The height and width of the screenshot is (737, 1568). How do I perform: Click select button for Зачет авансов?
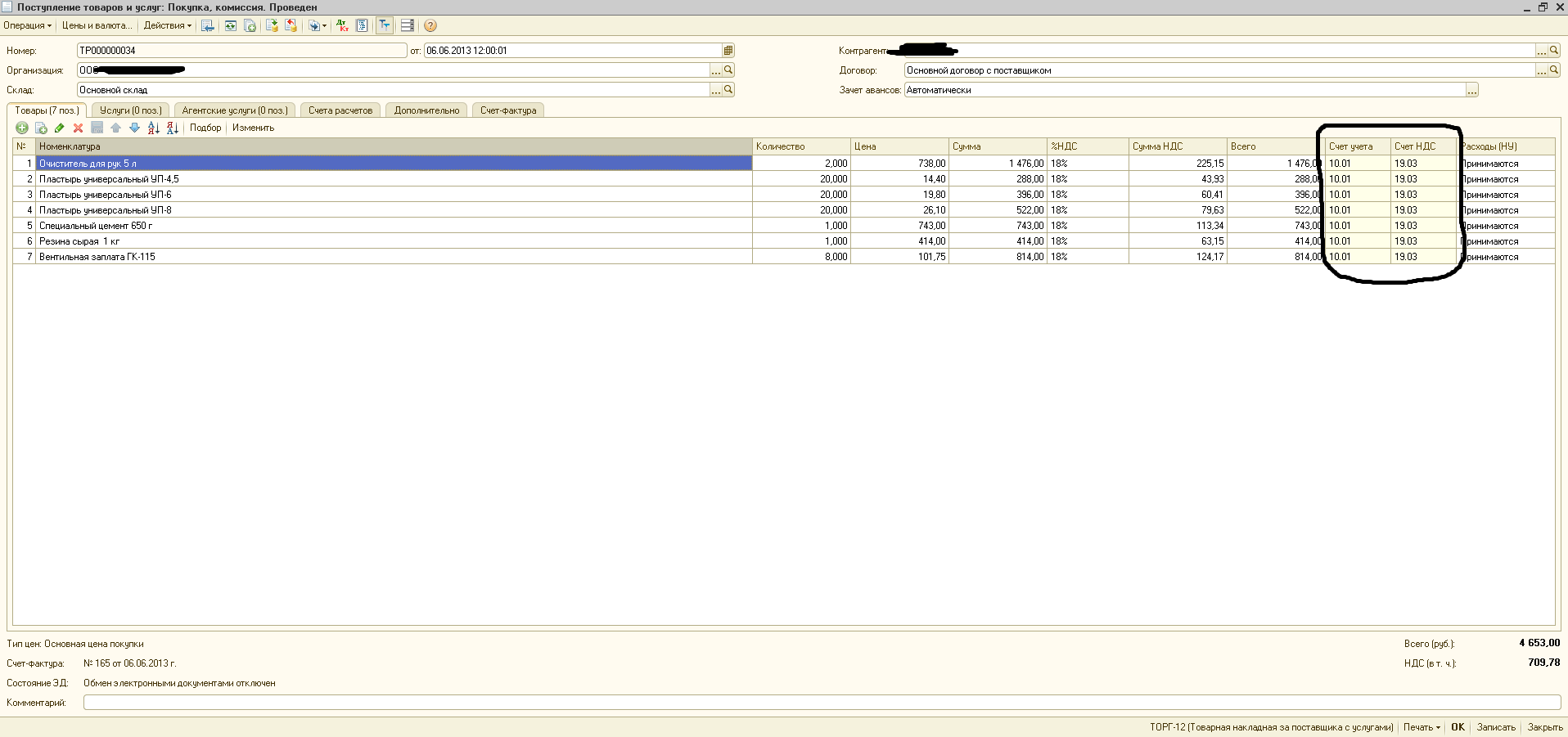coord(1472,90)
